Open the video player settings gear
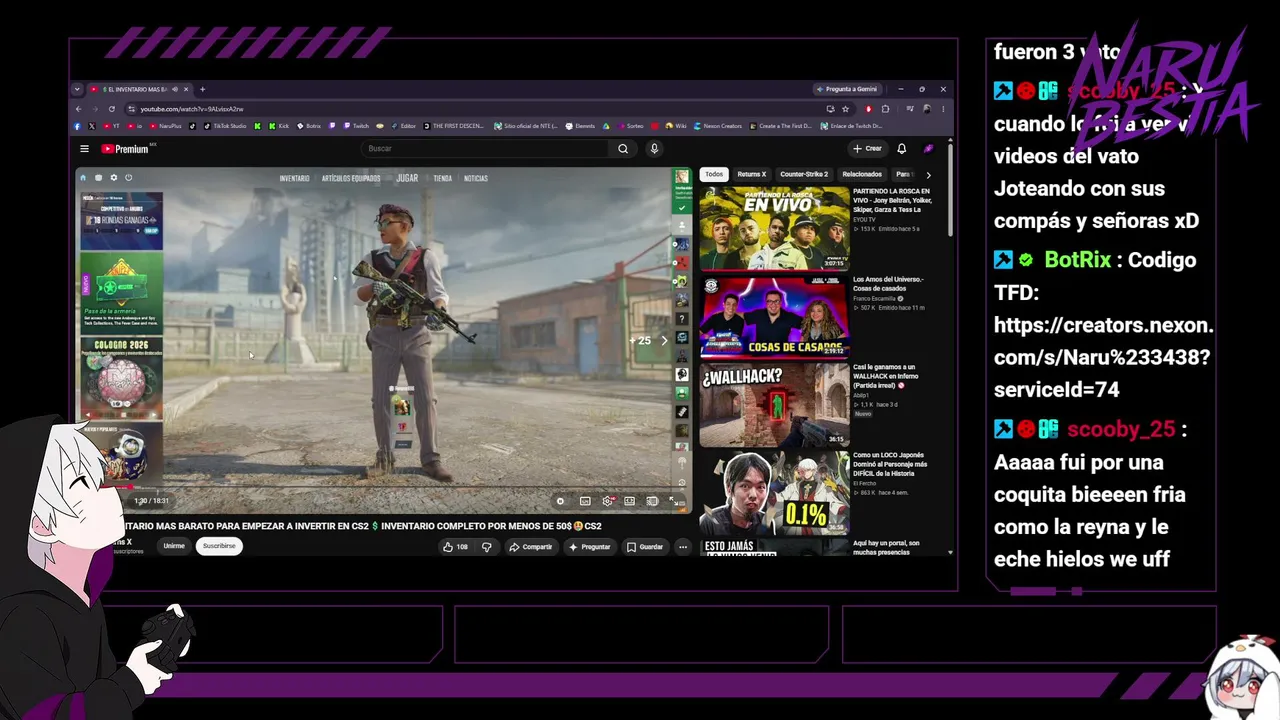Viewport: 1280px width, 720px height. (607, 501)
